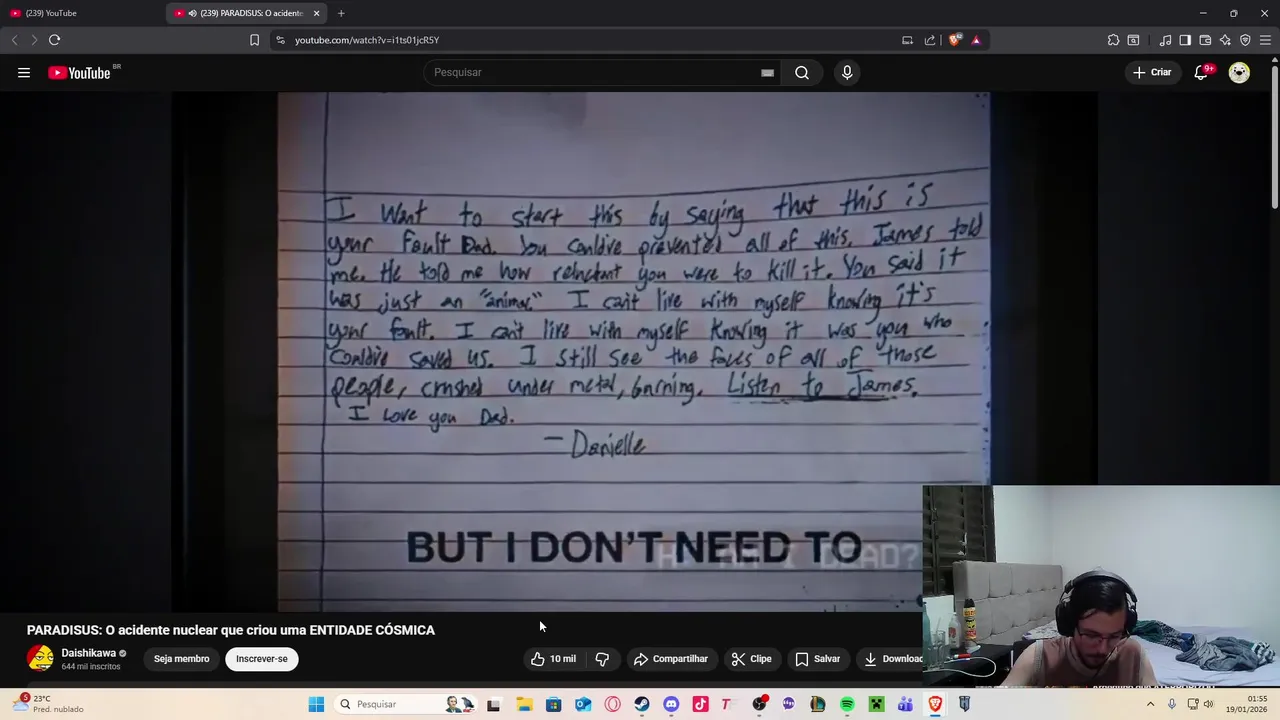Click the URL in the address bar
Screen dimensions: 1280x720
(367, 40)
